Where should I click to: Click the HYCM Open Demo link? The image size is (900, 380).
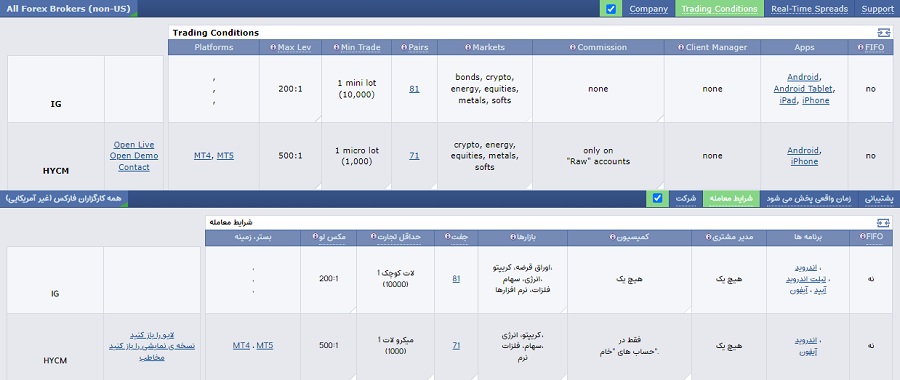click(x=134, y=156)
